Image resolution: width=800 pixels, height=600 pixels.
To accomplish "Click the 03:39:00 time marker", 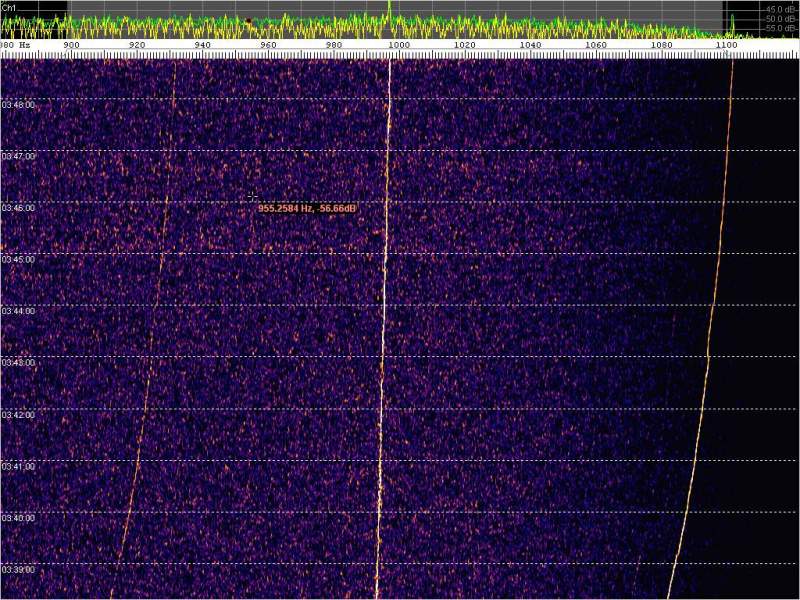I will pos(18,569).
